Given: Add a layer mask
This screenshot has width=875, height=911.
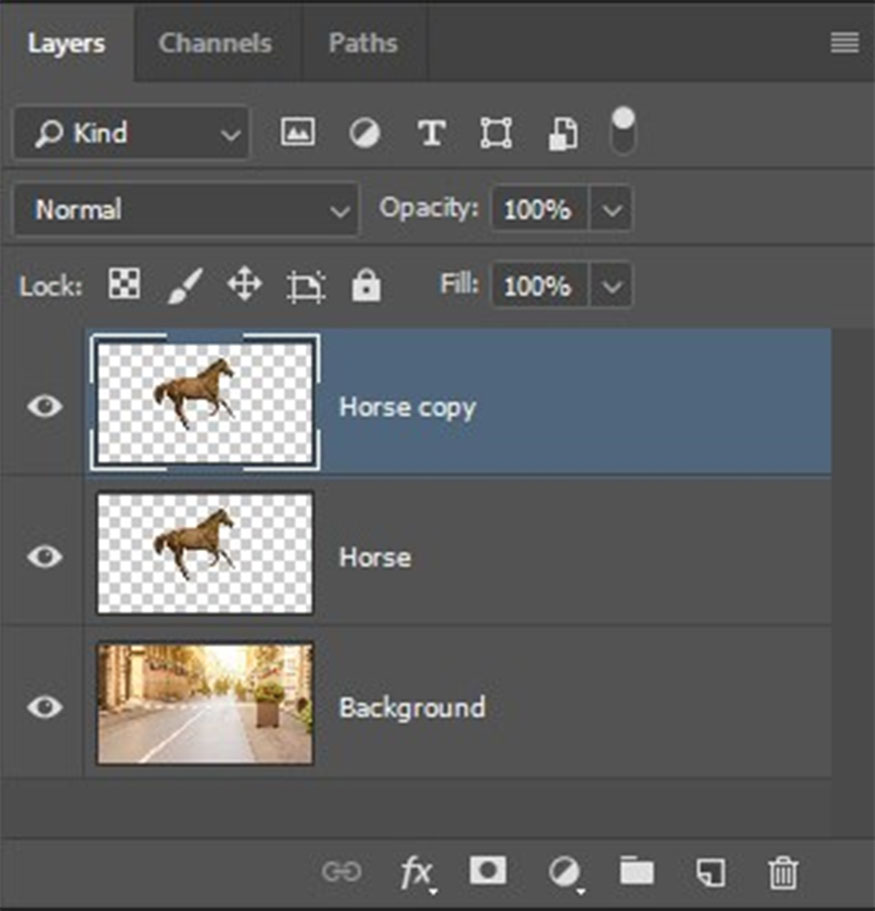Looking at the screenshot, I should point(488,872).
